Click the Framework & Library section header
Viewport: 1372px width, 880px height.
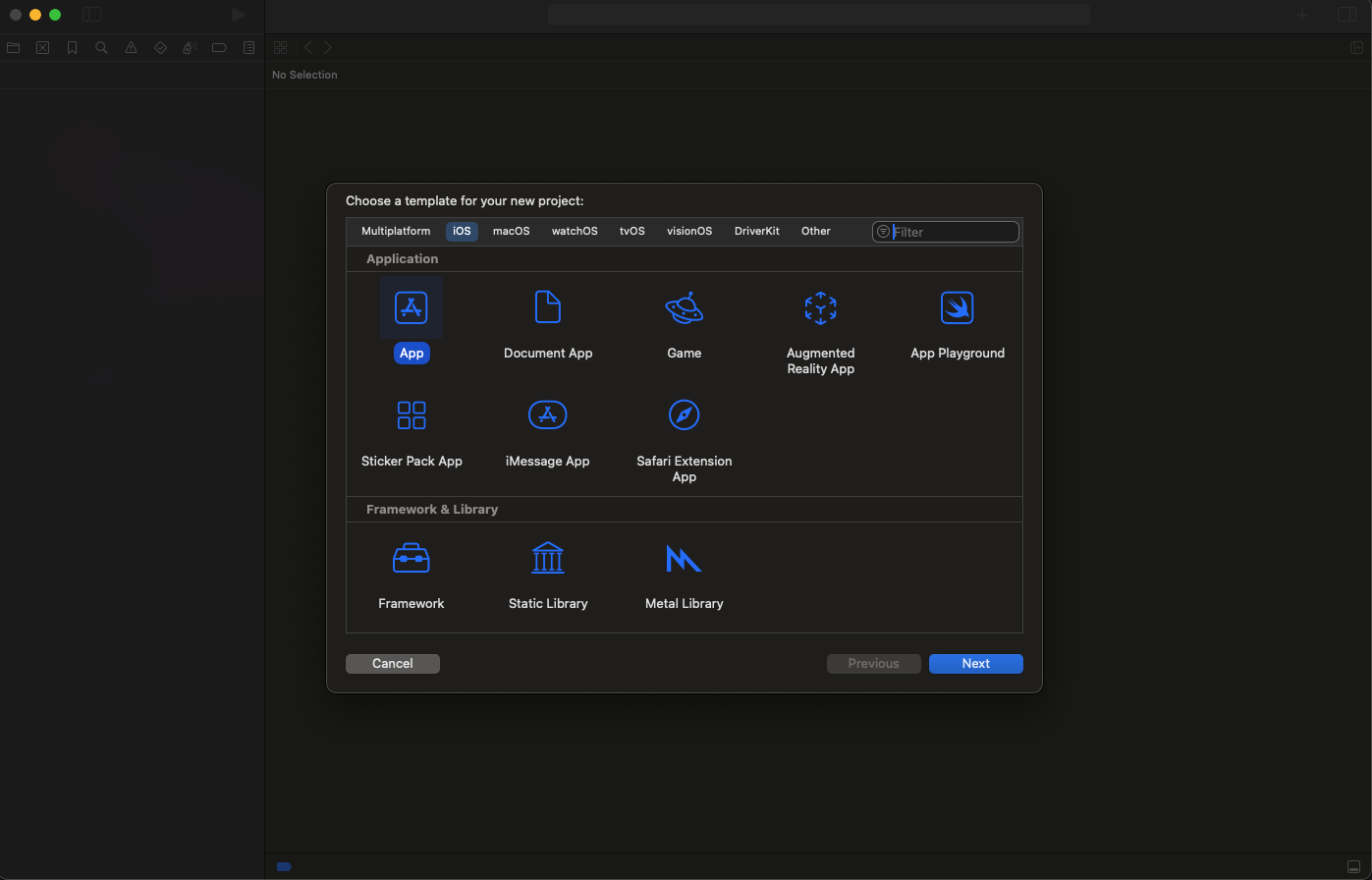[432, 510]
